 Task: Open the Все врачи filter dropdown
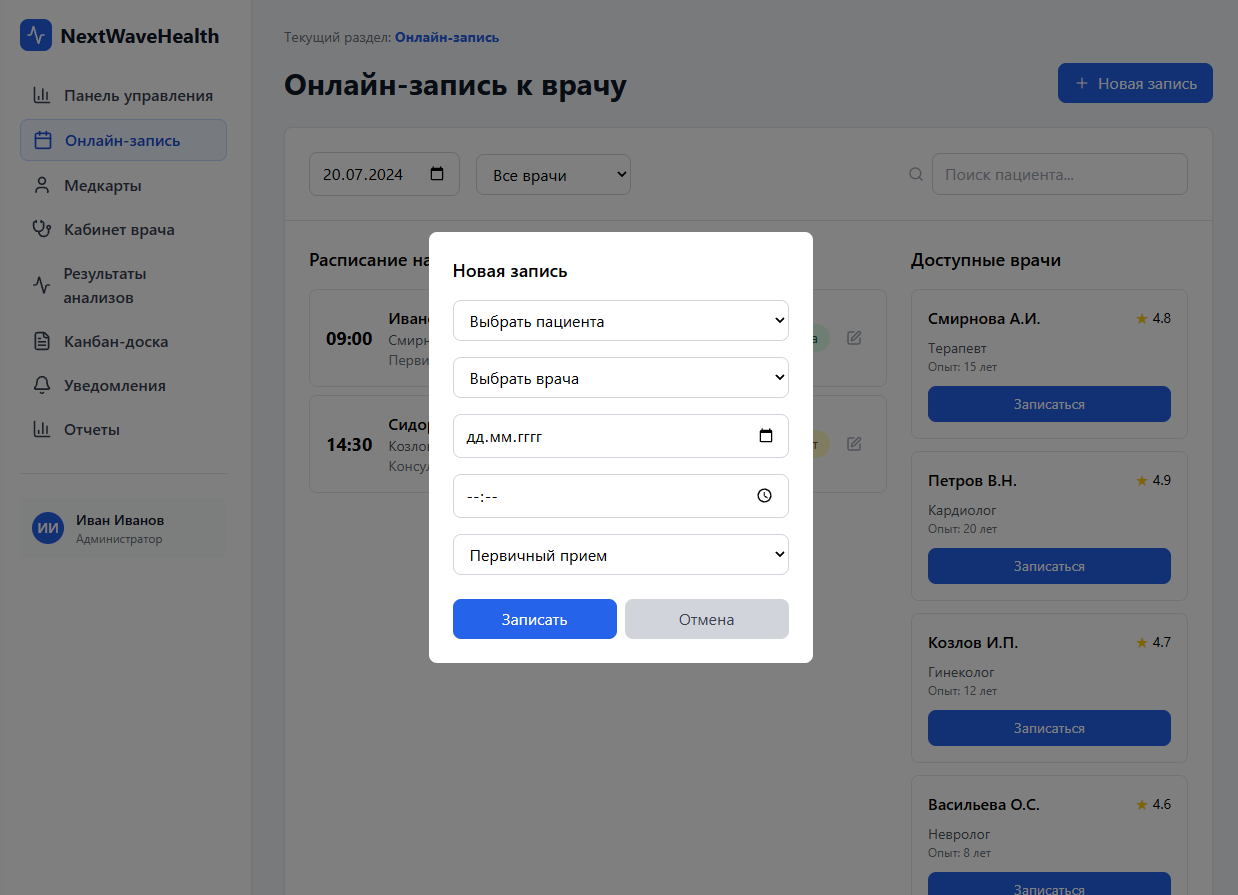coord(553,175)
